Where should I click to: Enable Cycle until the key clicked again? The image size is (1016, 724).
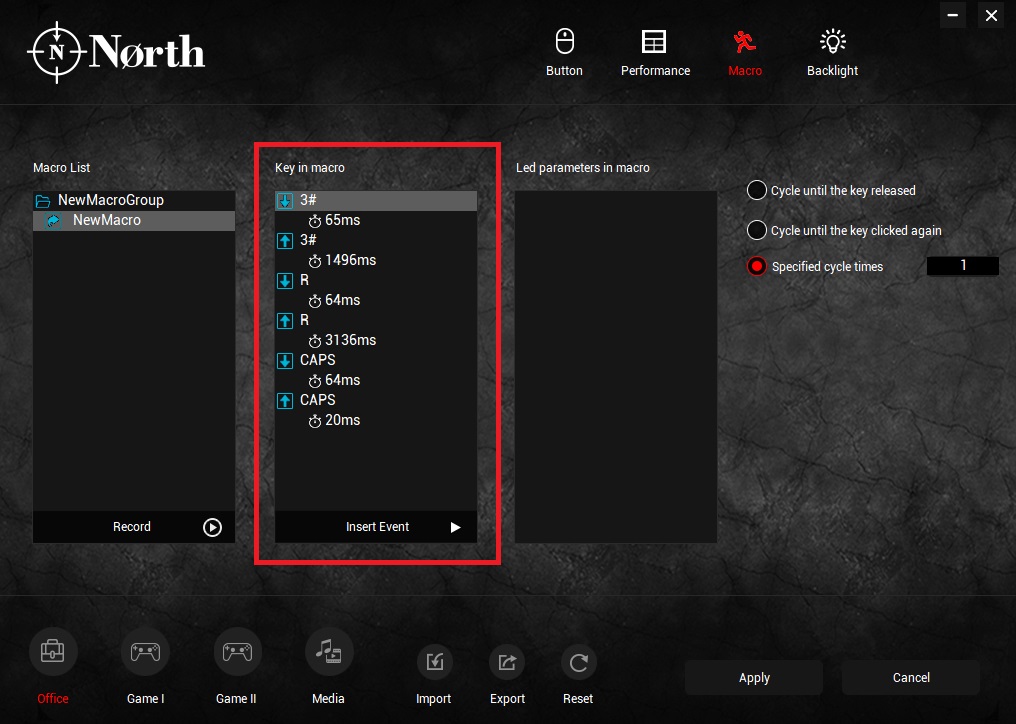756,230
